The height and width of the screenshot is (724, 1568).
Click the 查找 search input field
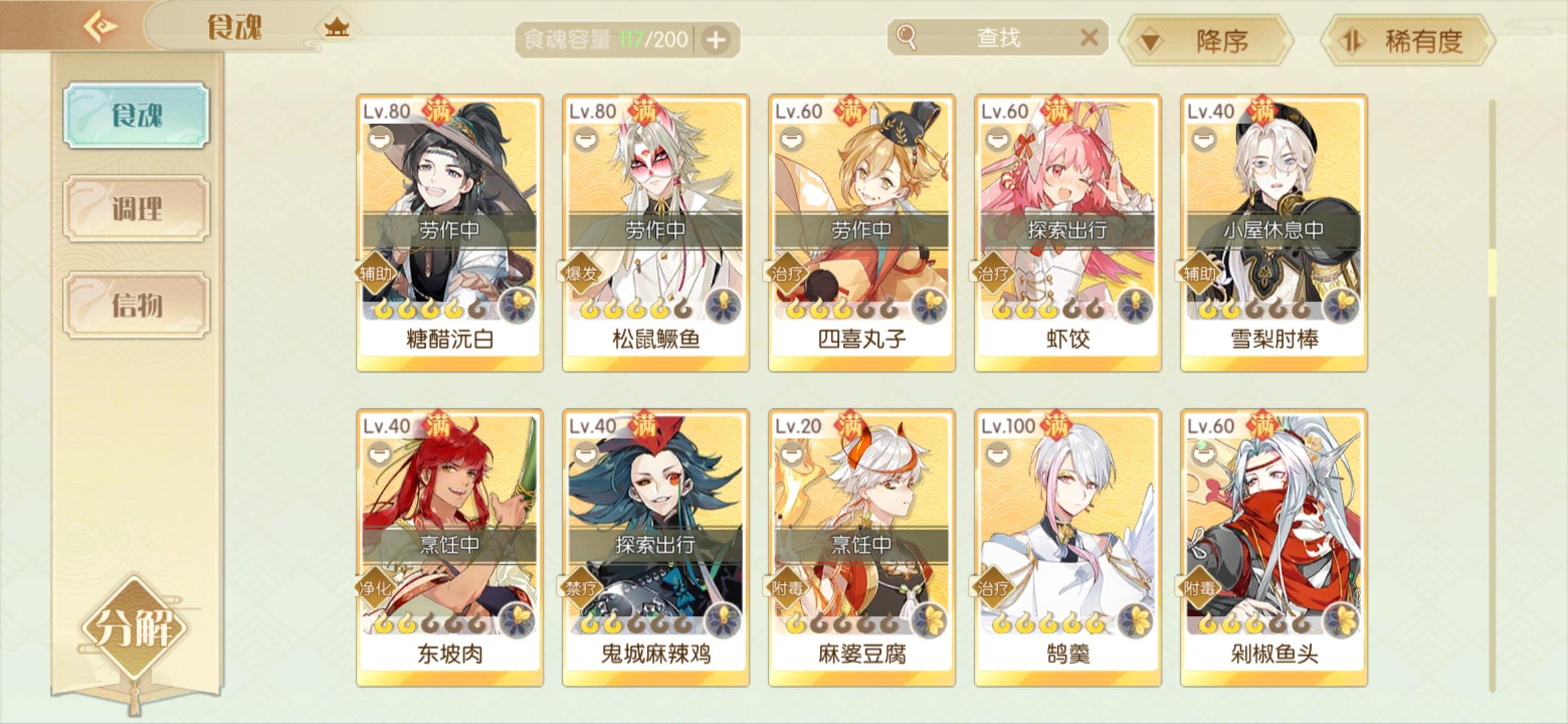click(x=998, y=38)
